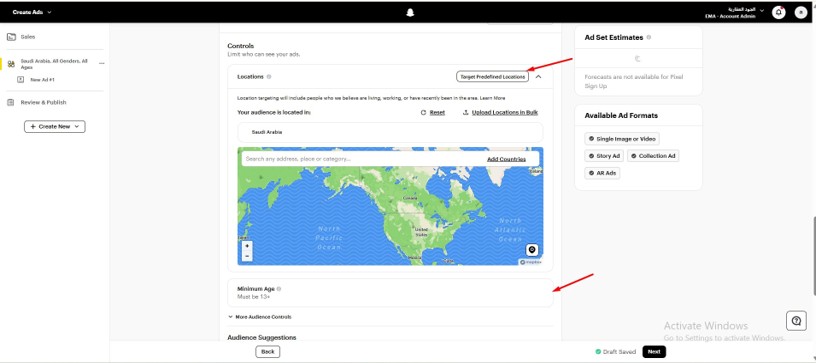Click Upload Locations in Bulk link
This screenshot has height=363, width=816.
coord(505,112)
